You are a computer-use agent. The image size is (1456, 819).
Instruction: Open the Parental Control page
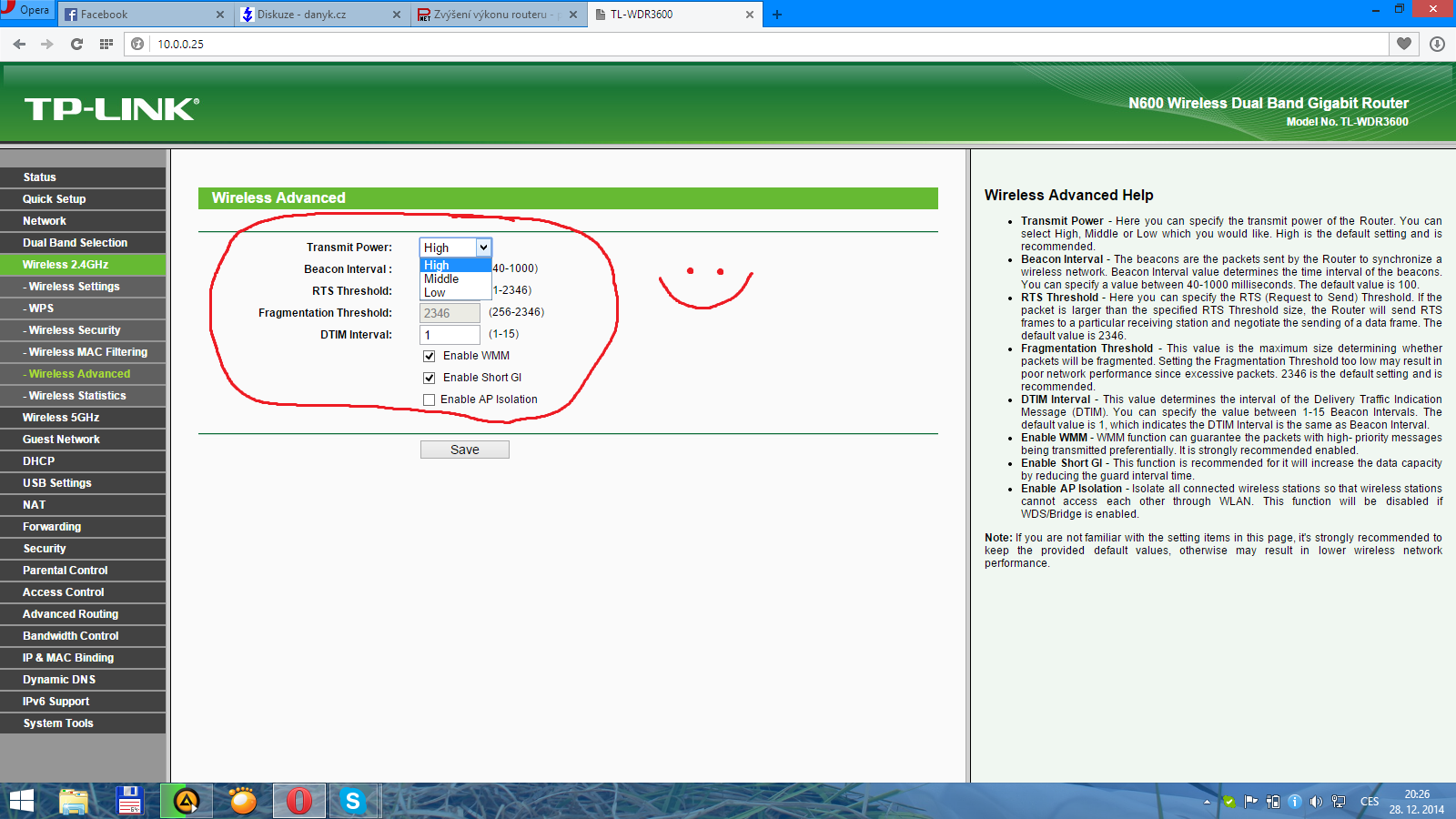pos(83,571)
